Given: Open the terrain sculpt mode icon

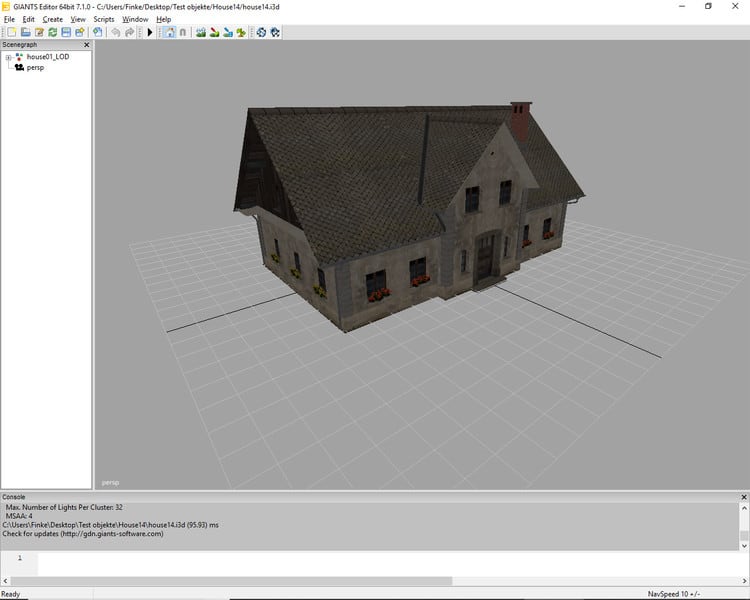Looking at the screenshot, I should (x=201, y=33).
